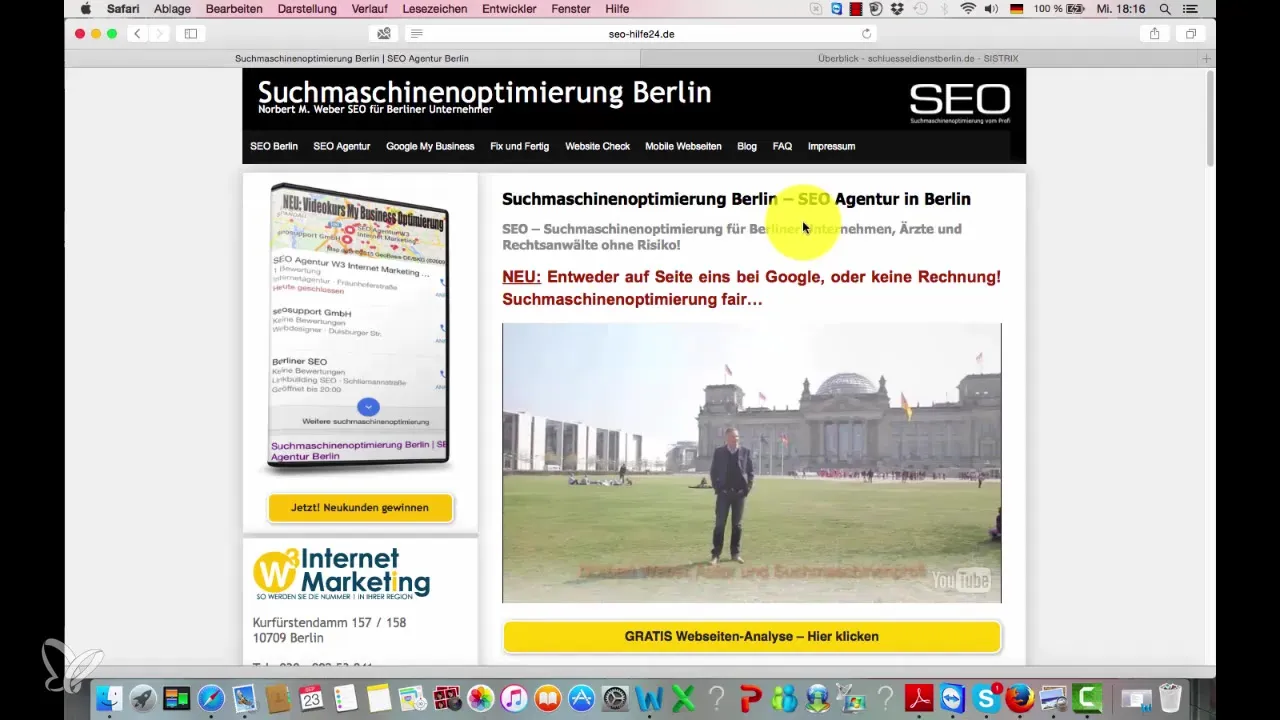Open the Bearbeiten menu
Image resolution: width=1280 pixels, height=720 pixels.
[235, 9]
